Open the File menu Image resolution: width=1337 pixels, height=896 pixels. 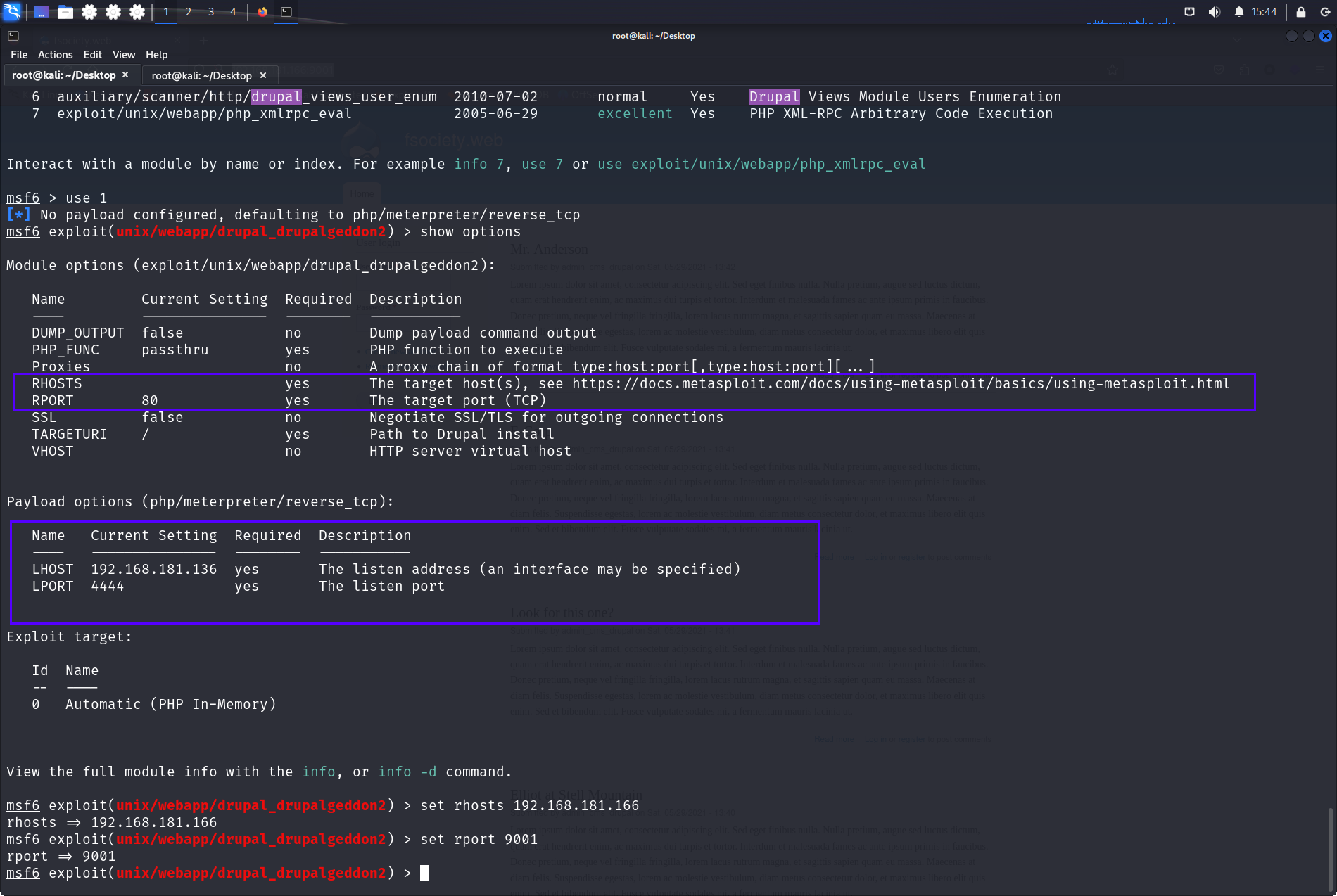click(x=19, y=55)
